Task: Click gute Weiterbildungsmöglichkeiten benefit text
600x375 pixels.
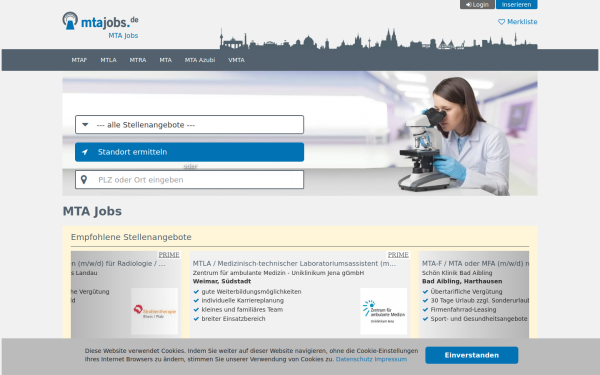Action: (x=251, y=292)
